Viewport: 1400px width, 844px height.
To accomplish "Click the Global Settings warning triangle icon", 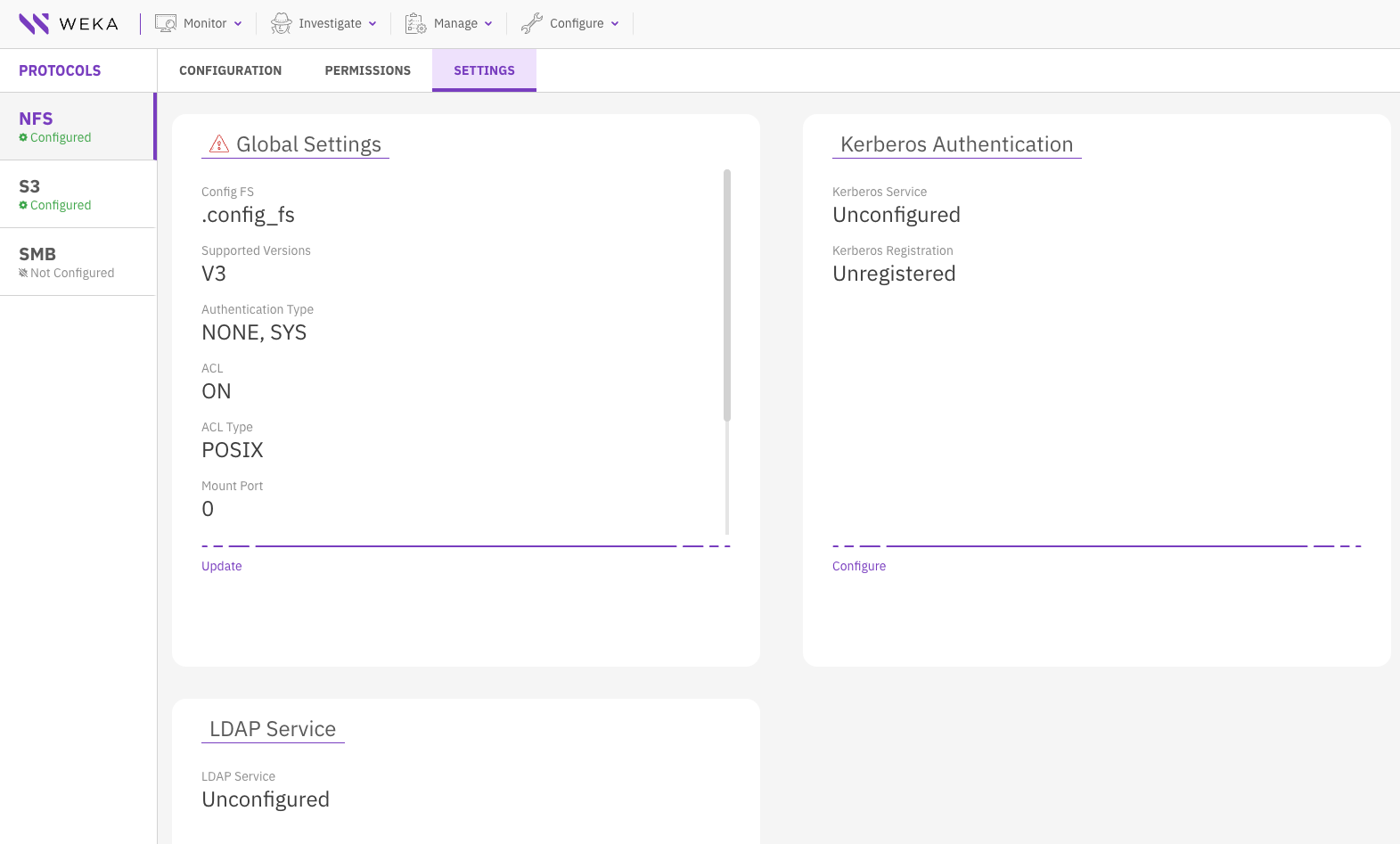I will coord(219,144).
